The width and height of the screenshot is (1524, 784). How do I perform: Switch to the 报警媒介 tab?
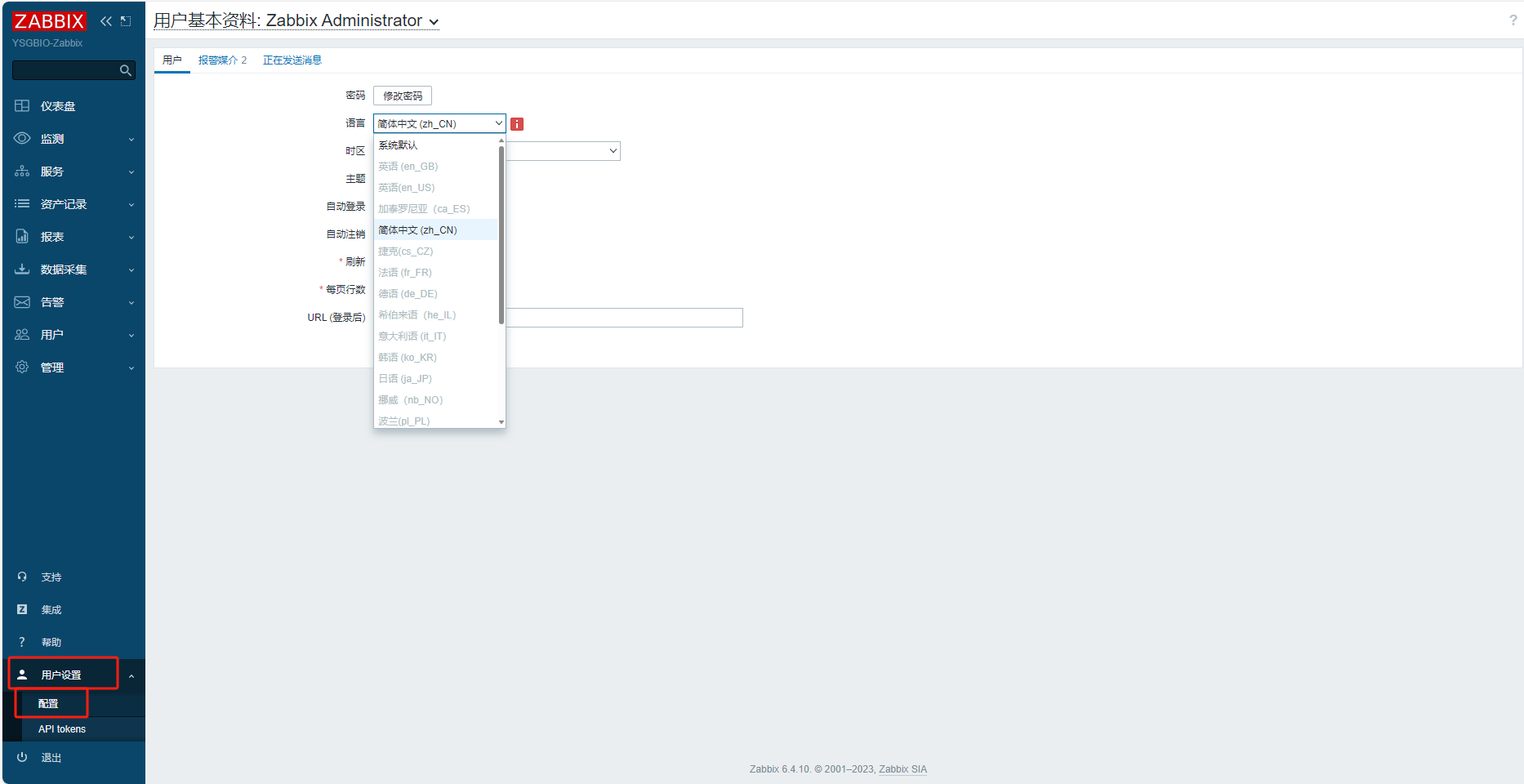(x=222, y=60)
